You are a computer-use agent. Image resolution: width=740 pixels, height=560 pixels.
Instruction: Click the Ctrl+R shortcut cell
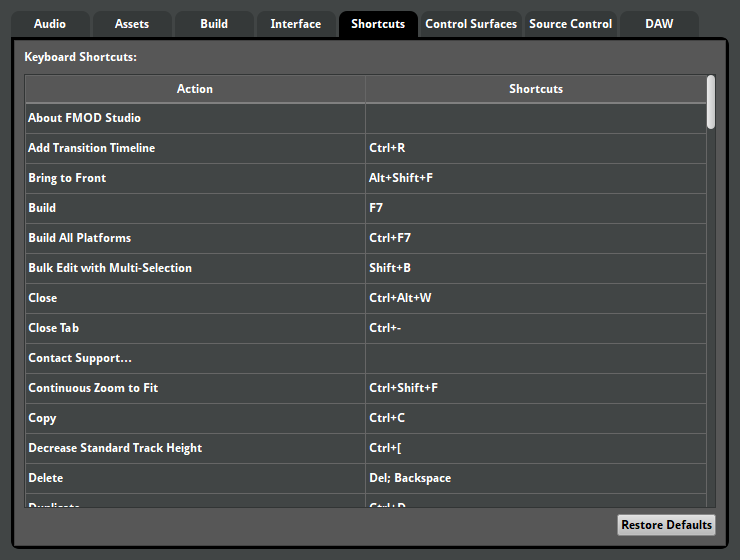click(x=536, y=148)
